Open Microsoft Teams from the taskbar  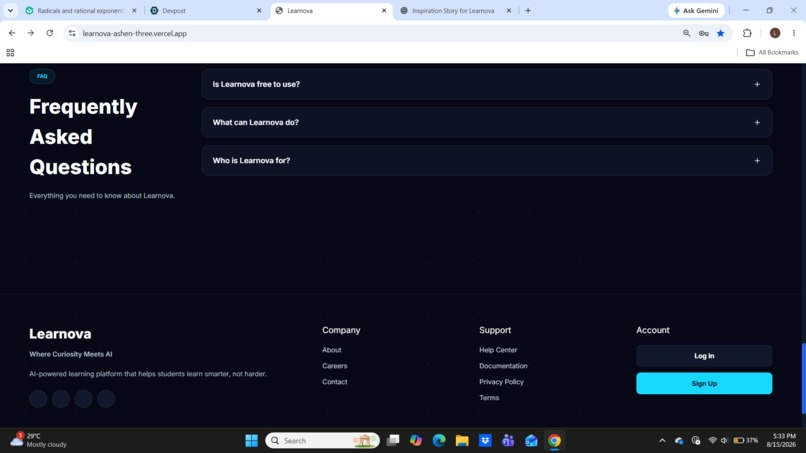point(508,441)
